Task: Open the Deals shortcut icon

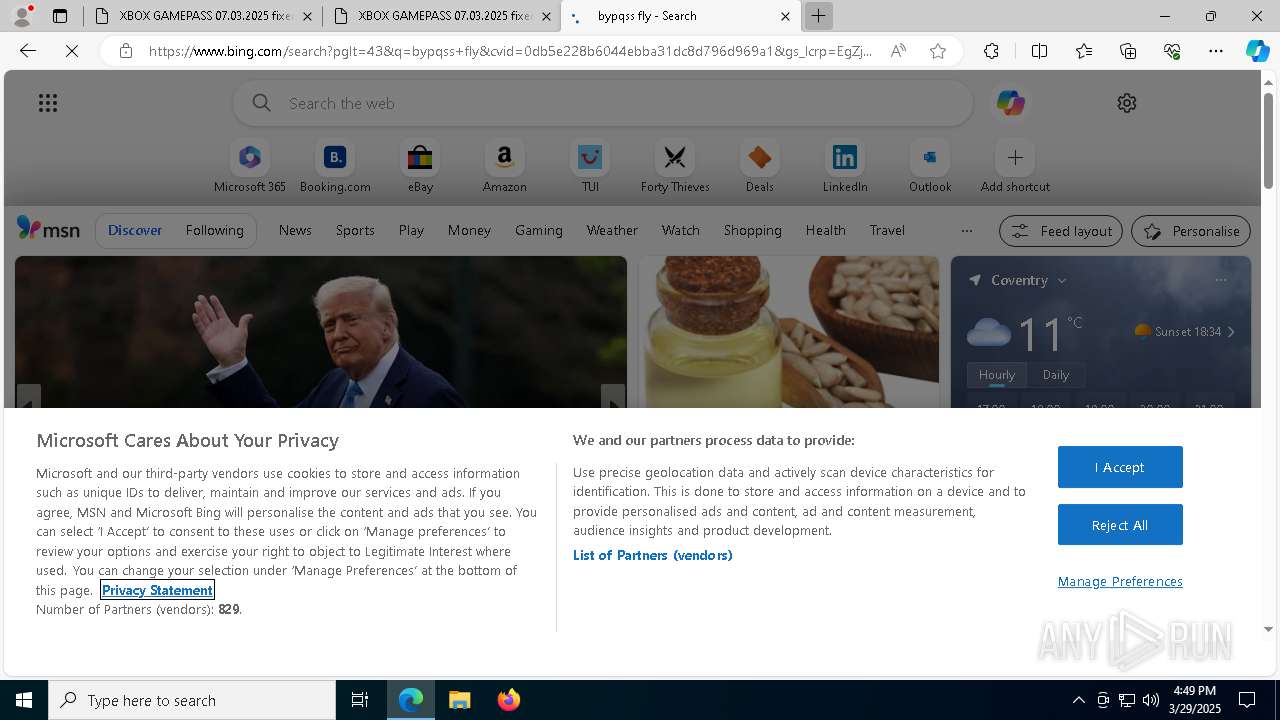Action: [760, 158]
